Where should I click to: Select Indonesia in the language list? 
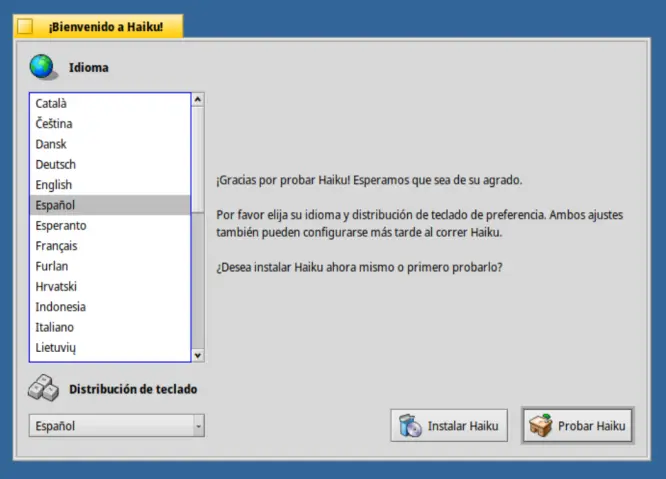[110, 307]
